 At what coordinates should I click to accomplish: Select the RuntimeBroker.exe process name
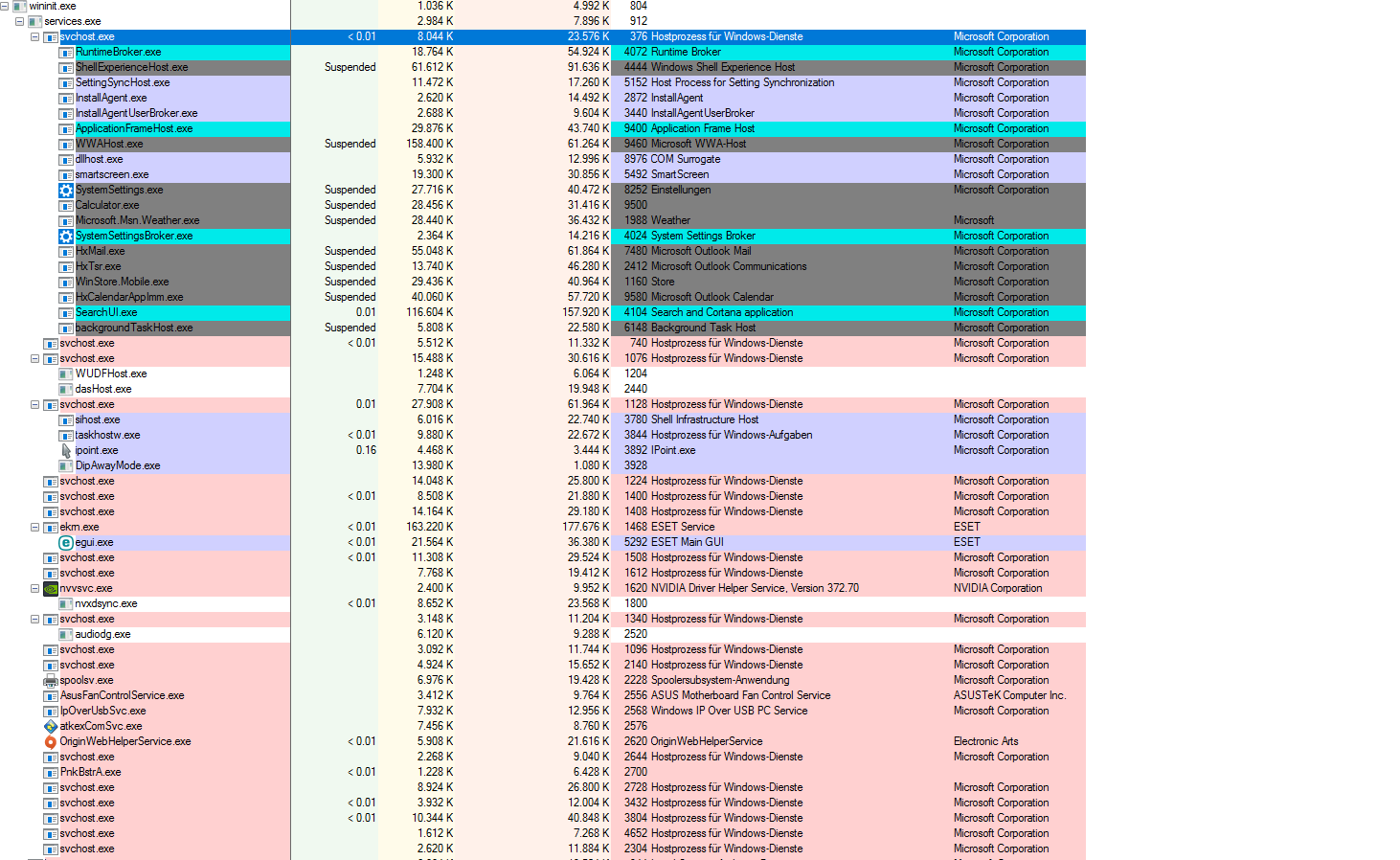(119, 52)
